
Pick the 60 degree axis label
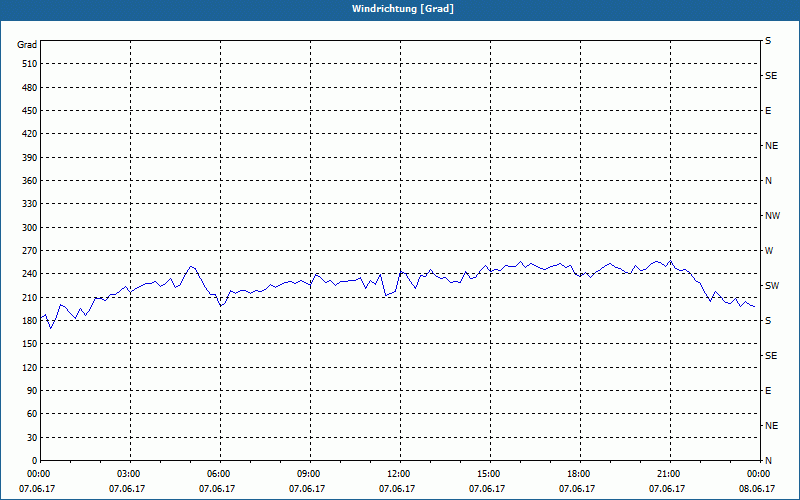[x=32, y=414]
